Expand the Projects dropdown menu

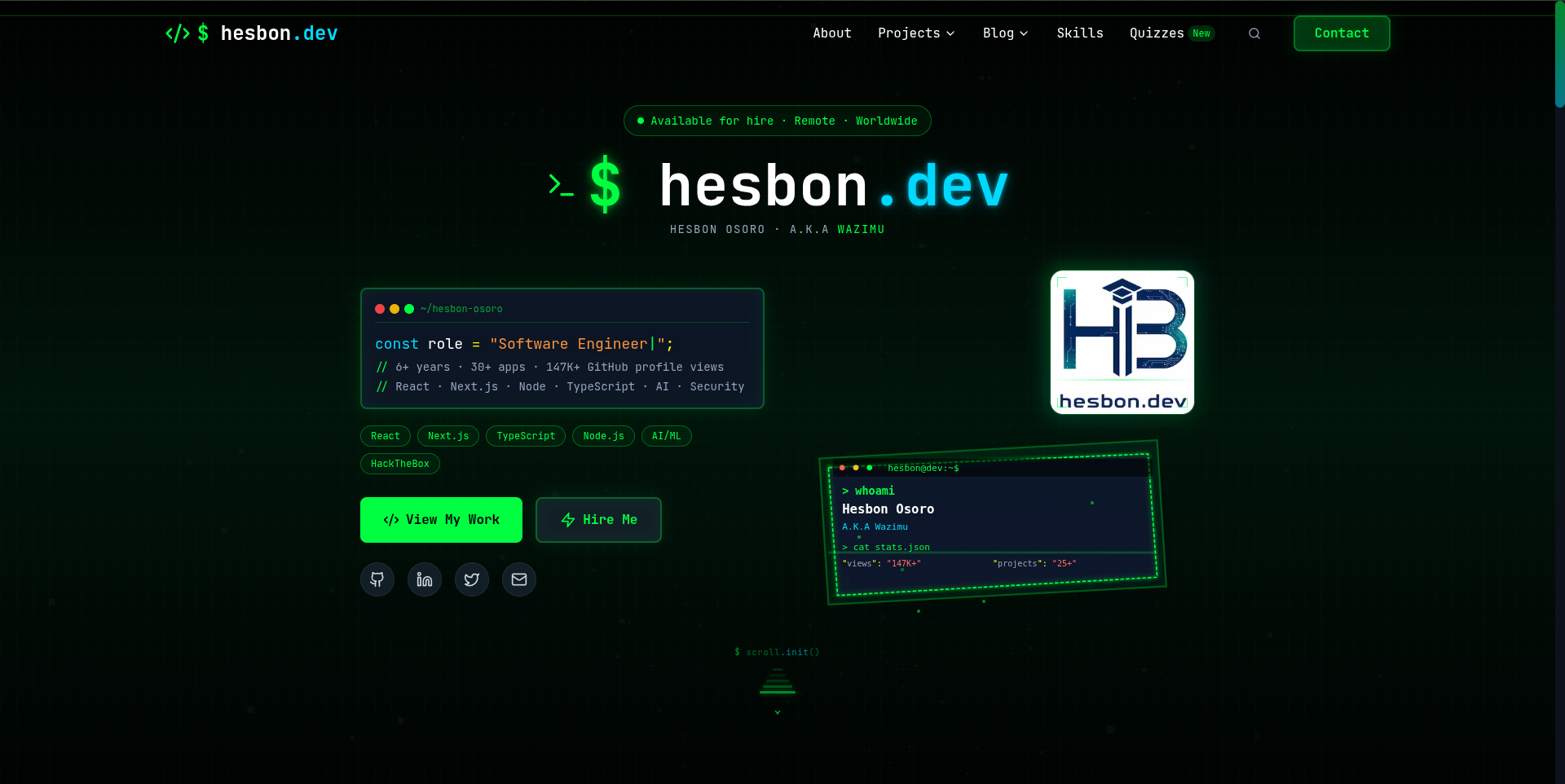(x=916, y=33)
